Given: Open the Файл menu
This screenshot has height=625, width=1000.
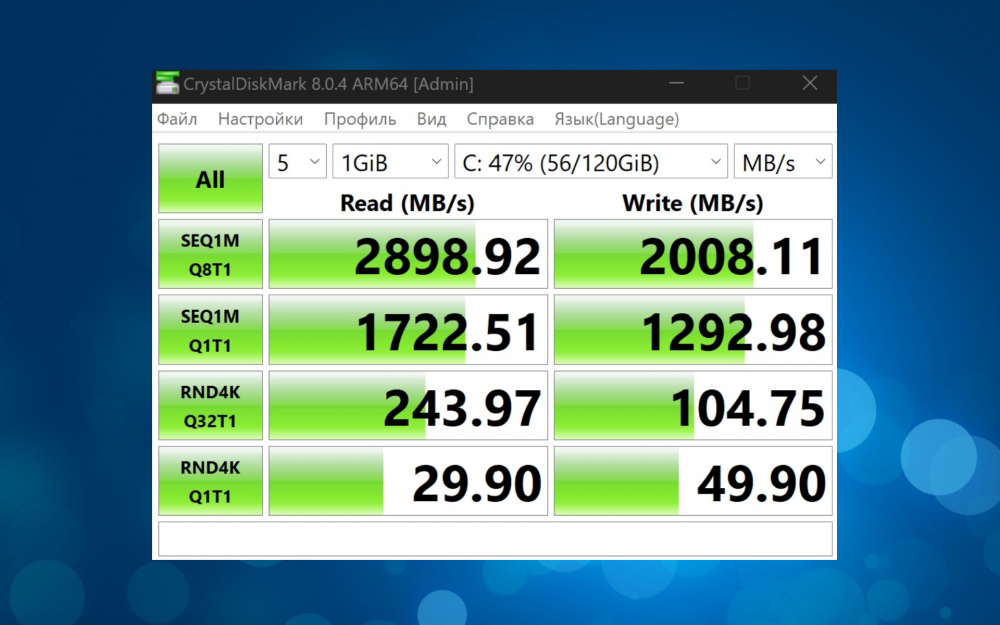Looking at the screenshot, I should point(177,119).
